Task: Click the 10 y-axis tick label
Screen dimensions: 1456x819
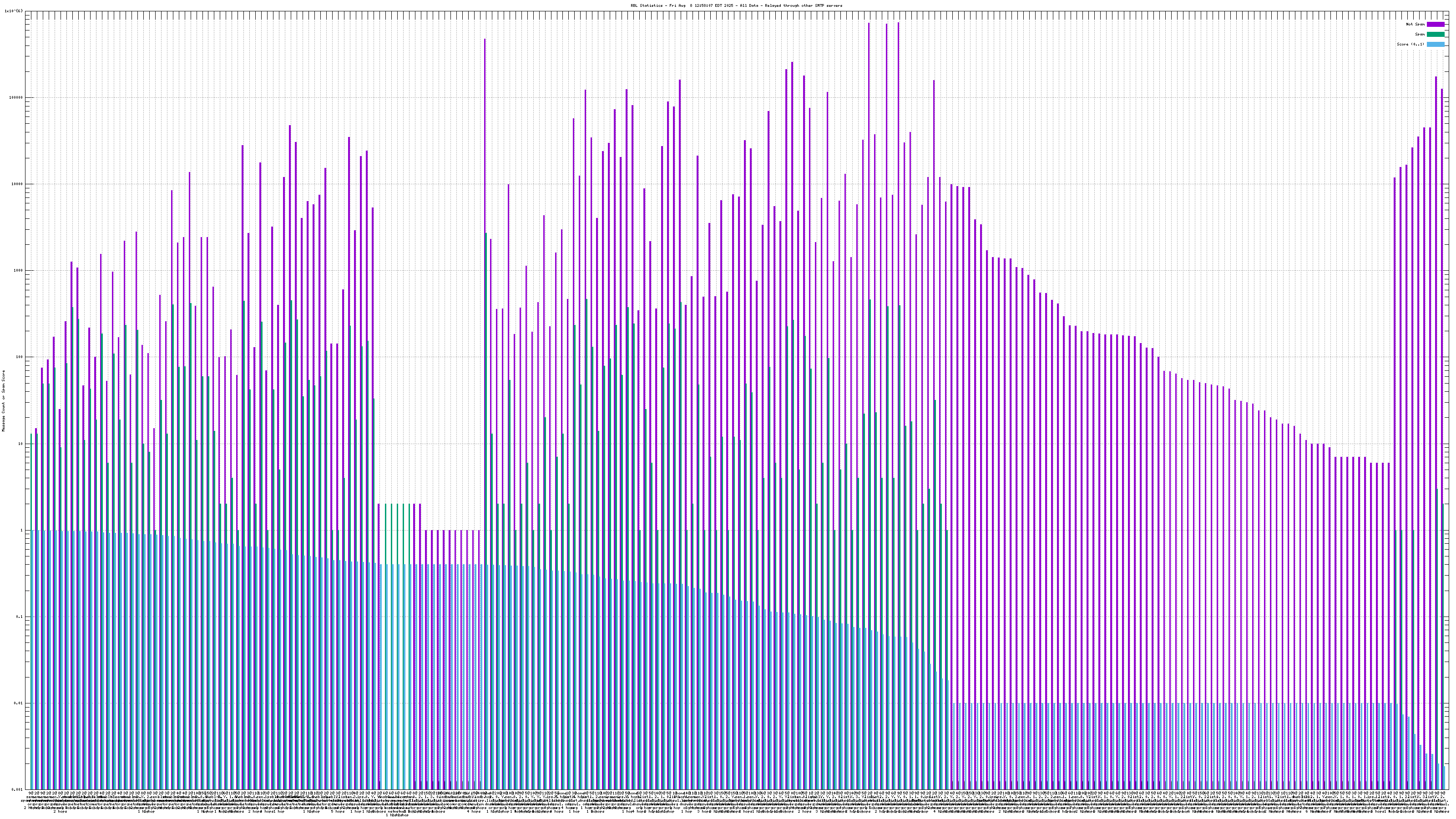Action: tap(21, 444)
